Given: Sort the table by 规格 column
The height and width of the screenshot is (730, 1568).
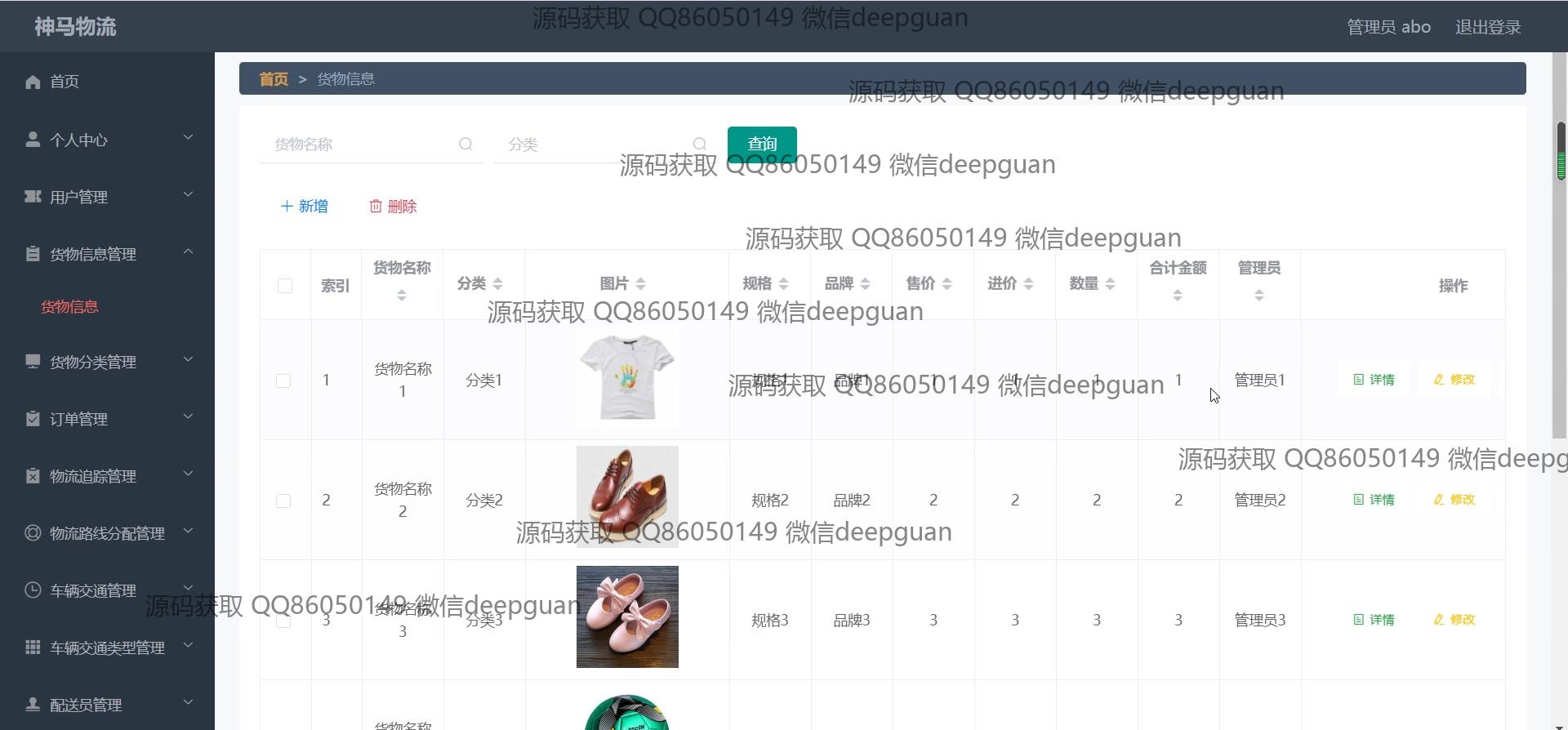Looking at the screenshot, I should [783, 283].
